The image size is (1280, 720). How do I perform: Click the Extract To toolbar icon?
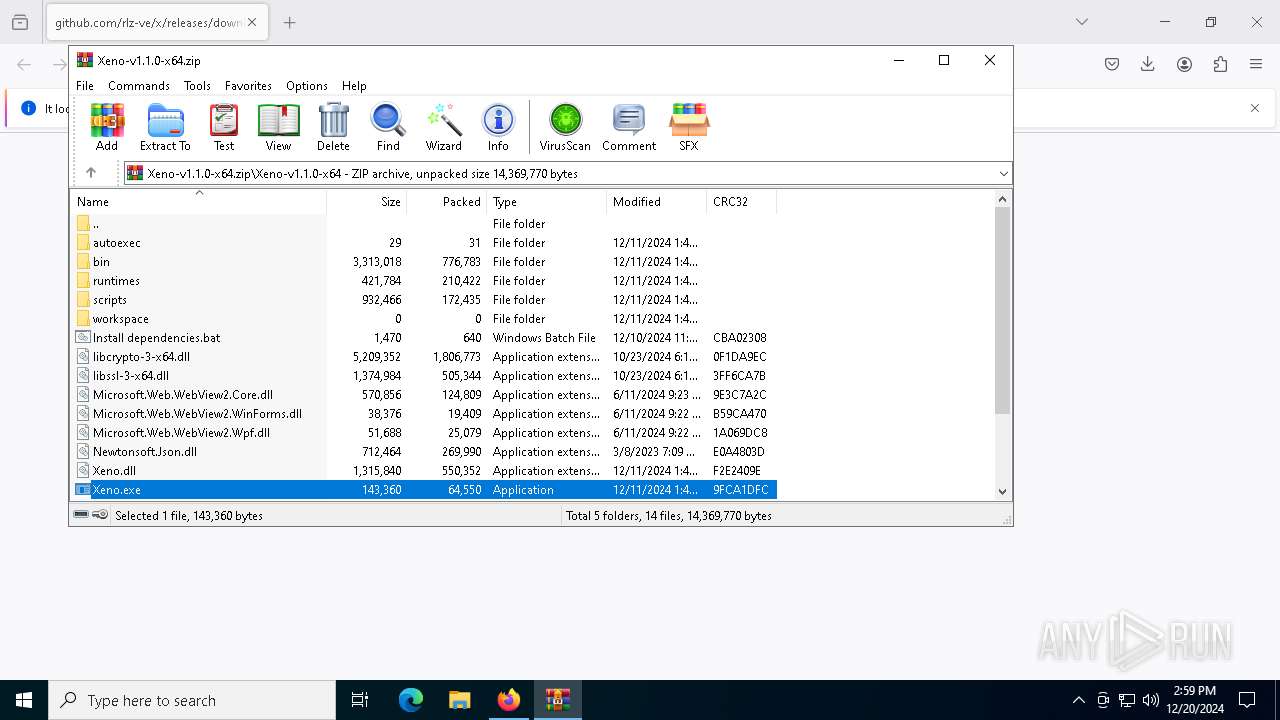(165, 127)
